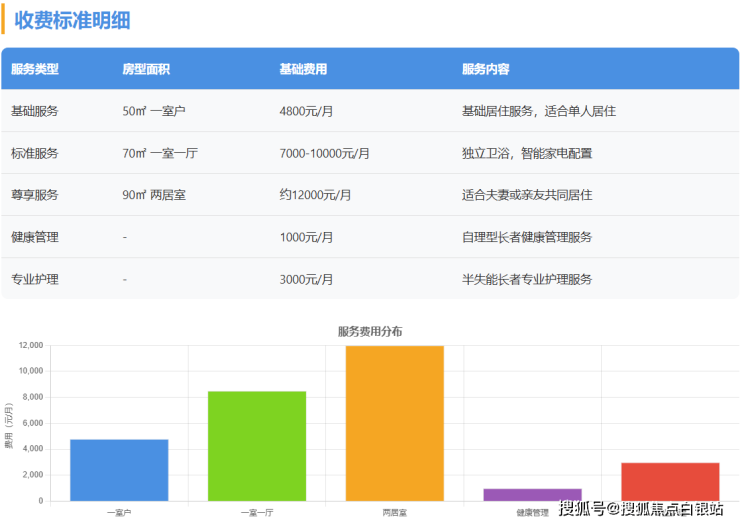Click the 基础服务 table row label

click(x=35, y=112)
